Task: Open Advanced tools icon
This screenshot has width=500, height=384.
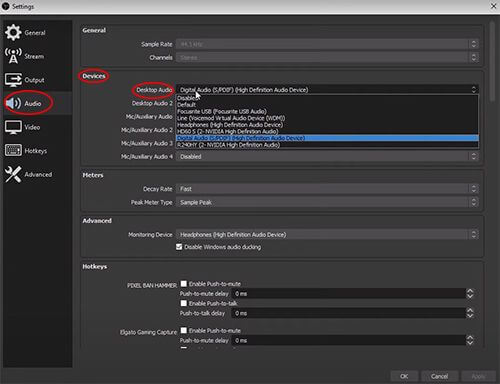Action: pyautogui.click(x=13, y=174)
